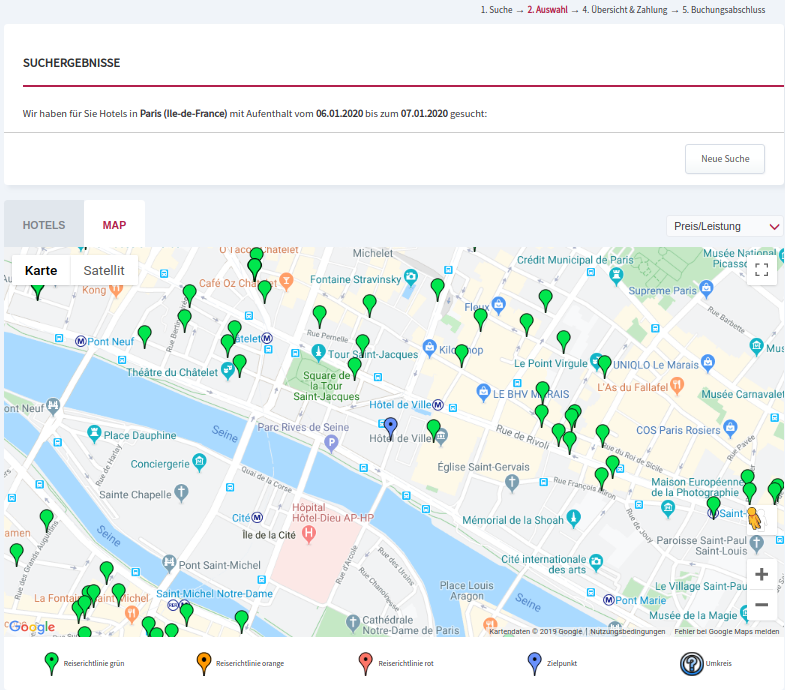The image size is (785, 690).
Task: Click the Reiserichtlinie rot legend marker
Action: pos(366,663)
